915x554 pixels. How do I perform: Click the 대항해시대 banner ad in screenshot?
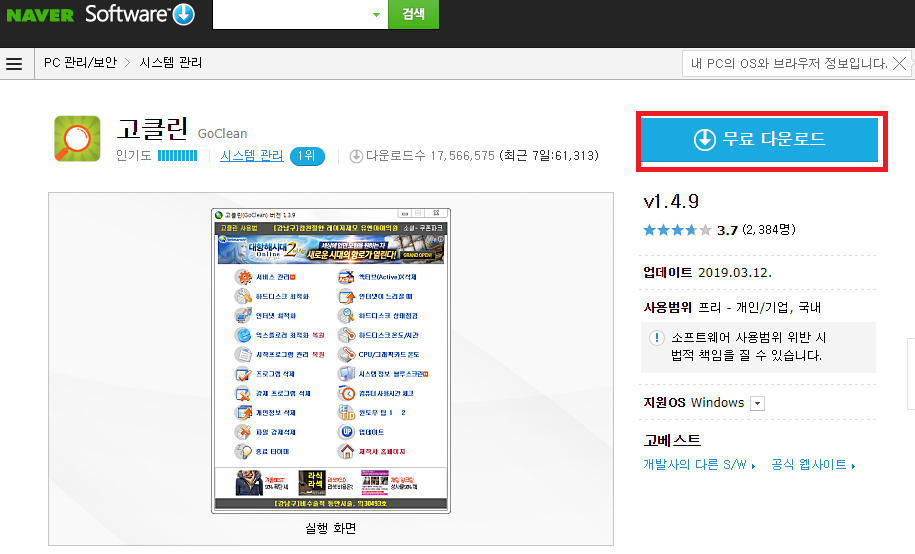(331, 249)
